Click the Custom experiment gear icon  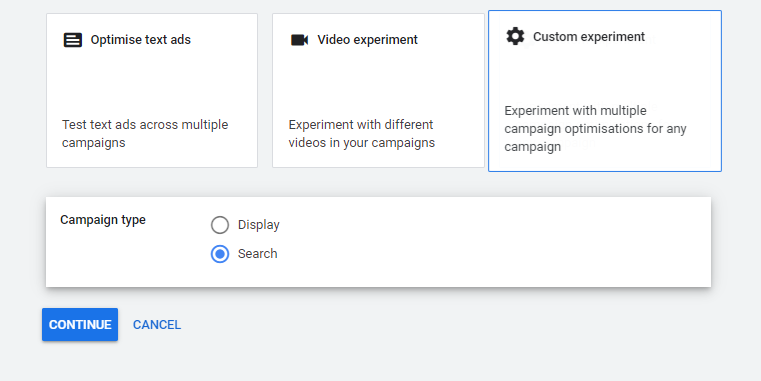click(515, 36)
